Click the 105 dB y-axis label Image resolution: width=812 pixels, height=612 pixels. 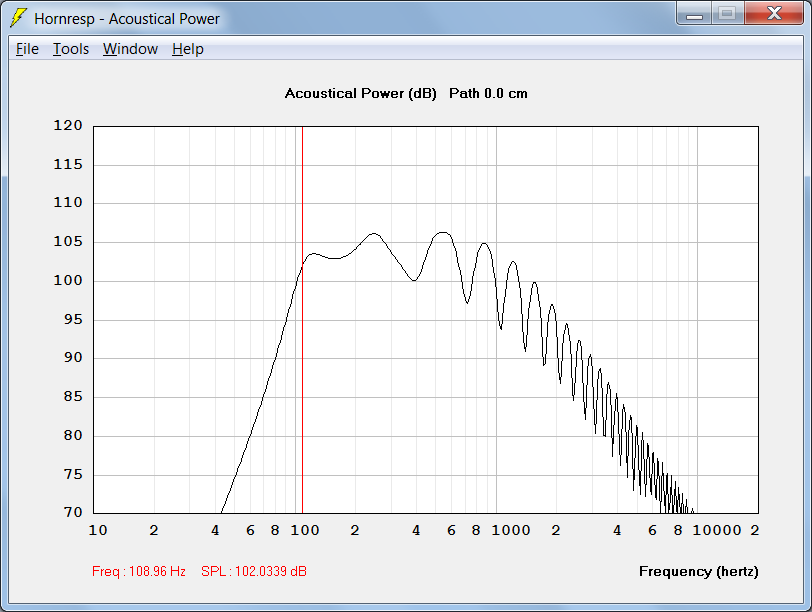point(68,242)
